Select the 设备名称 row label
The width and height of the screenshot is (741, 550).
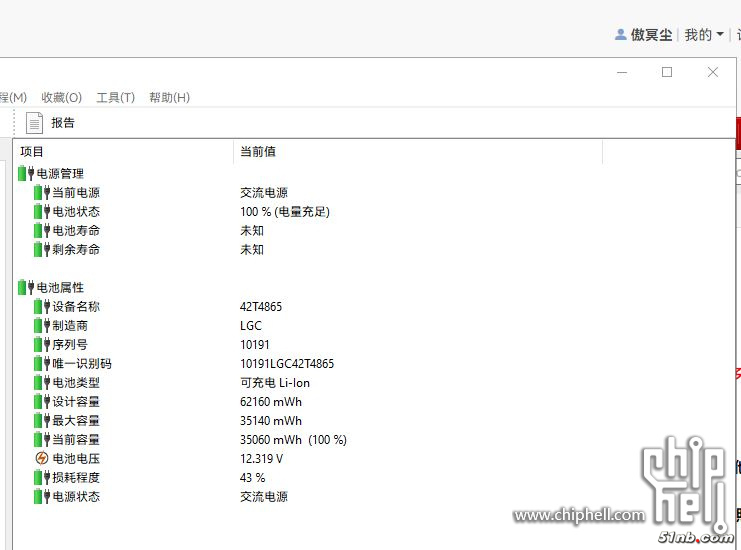pyautogui.click(x=76, y=307)
